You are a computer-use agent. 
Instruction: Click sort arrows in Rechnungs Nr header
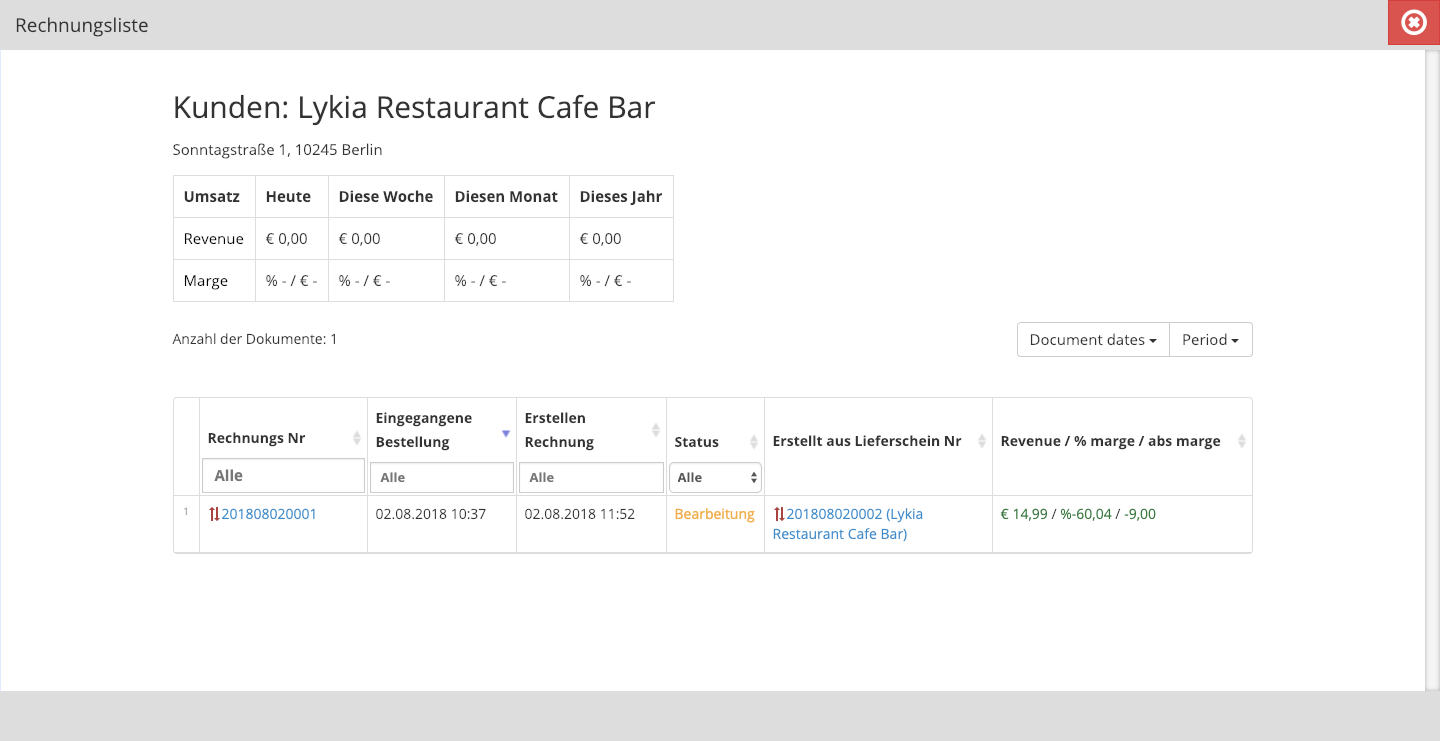(x=357, y=438)
